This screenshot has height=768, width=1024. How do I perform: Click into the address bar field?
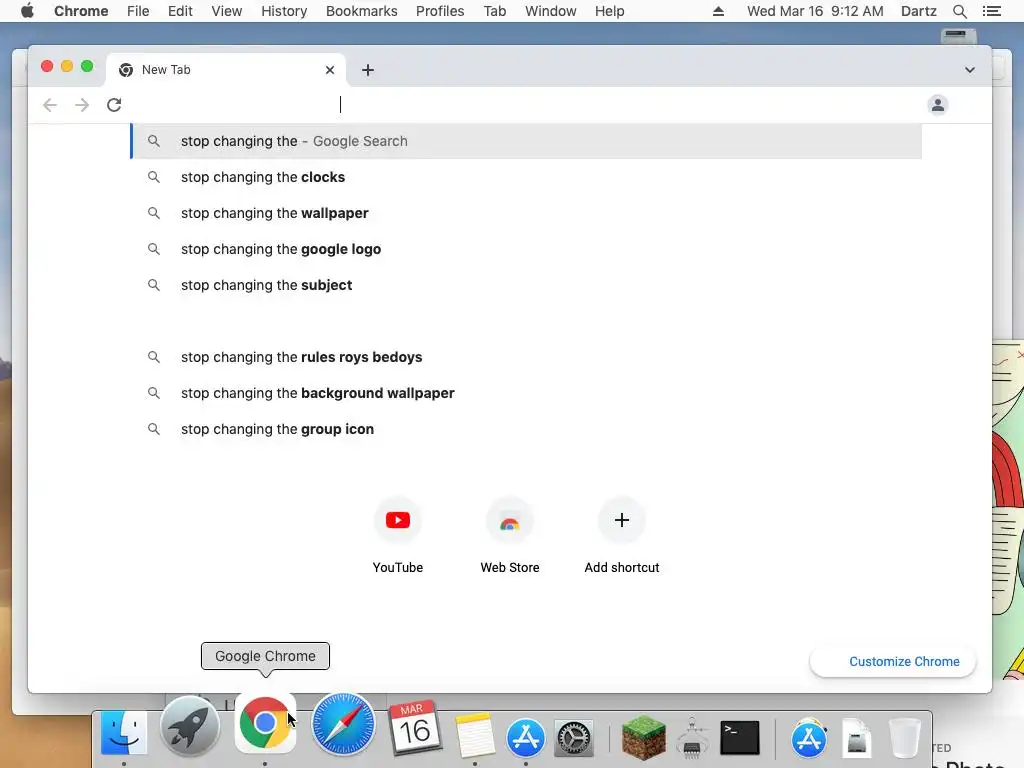tap(526, 104)
